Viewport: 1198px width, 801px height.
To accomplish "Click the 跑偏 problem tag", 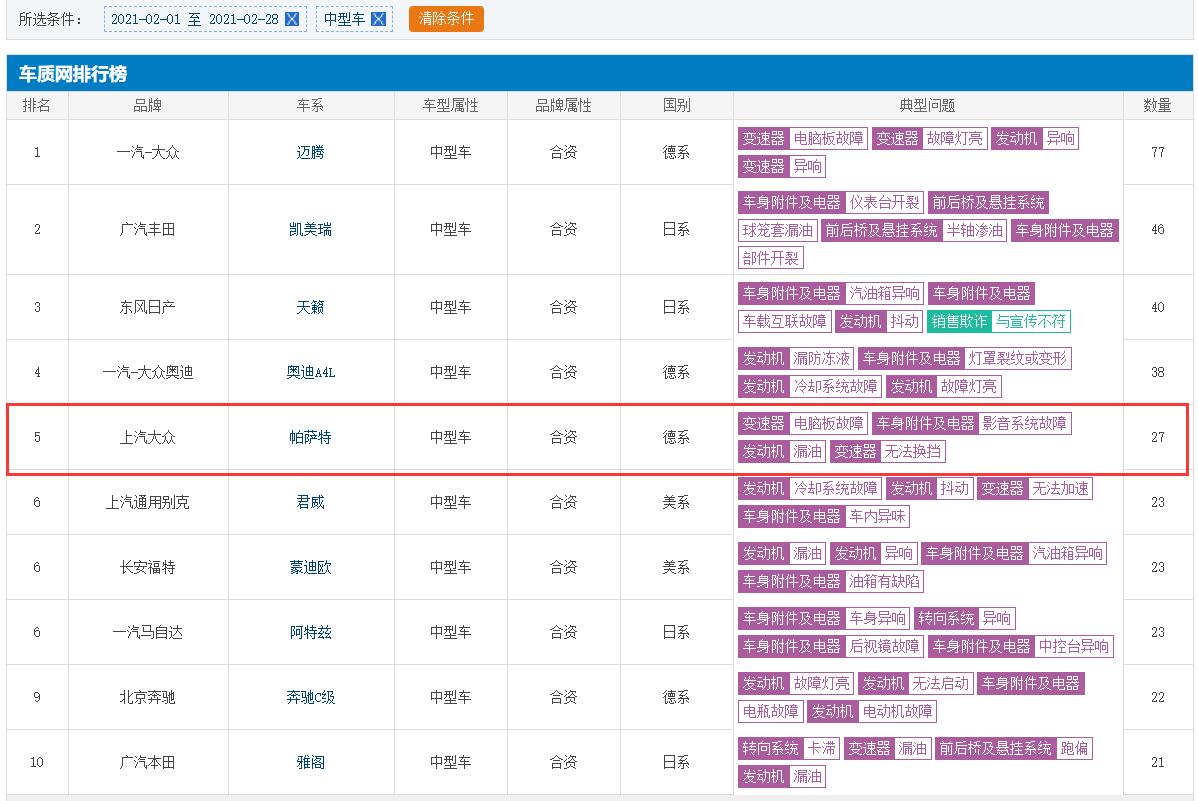I will [x=1074, y=748].
